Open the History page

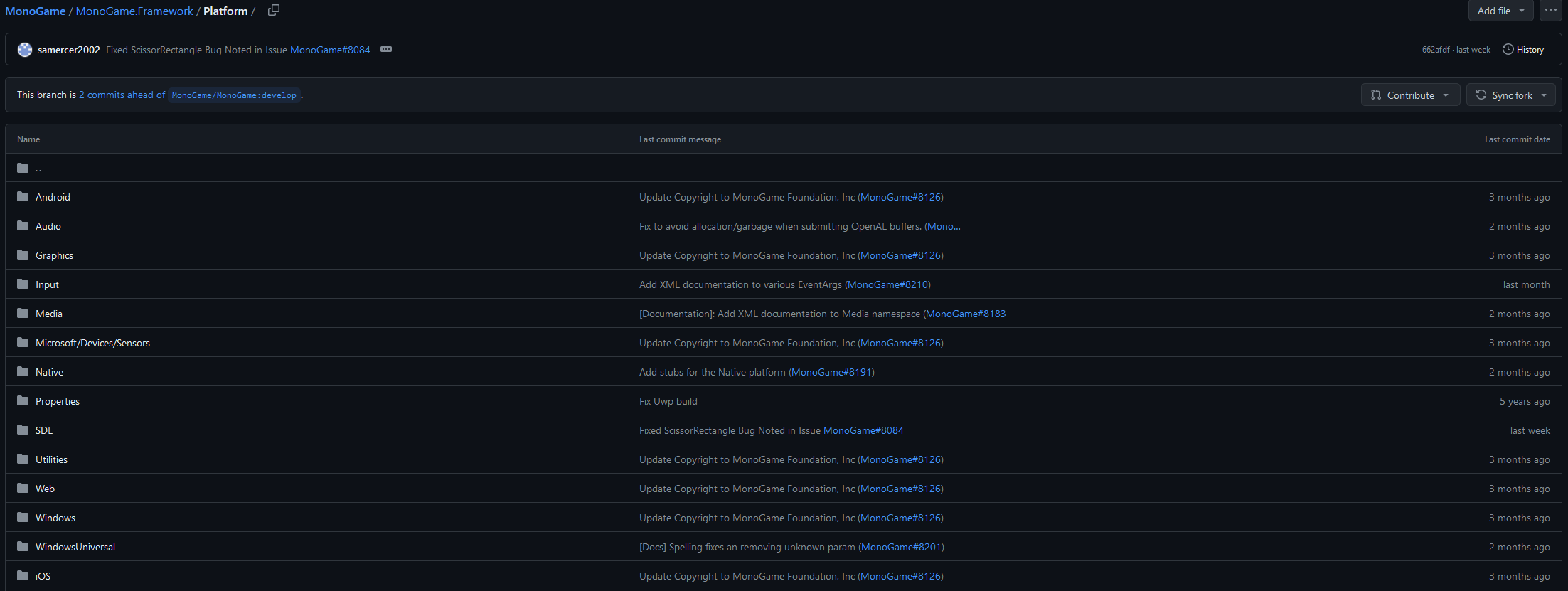[x=1523, y=50]
